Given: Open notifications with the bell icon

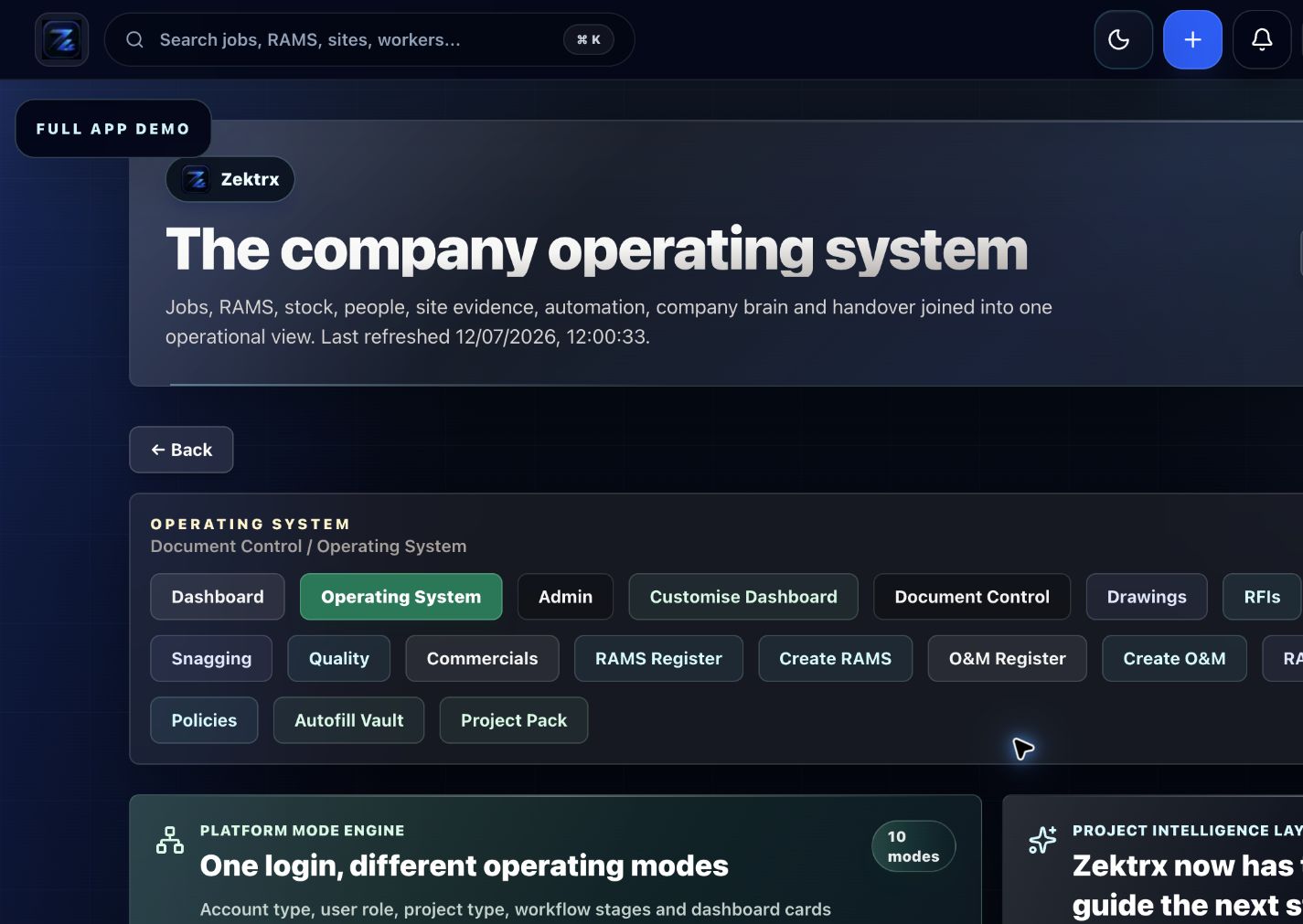Looking at the screenshot, I should click(1262, 39).
